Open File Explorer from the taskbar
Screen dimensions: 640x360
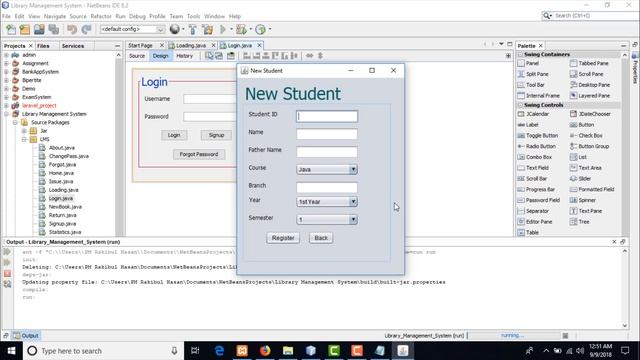(x=288, y=351)
